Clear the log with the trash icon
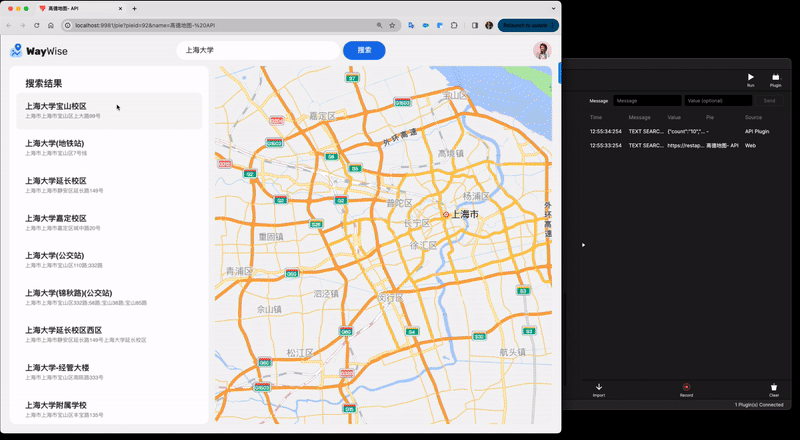The image size is (800, 440). click(774, 387)
